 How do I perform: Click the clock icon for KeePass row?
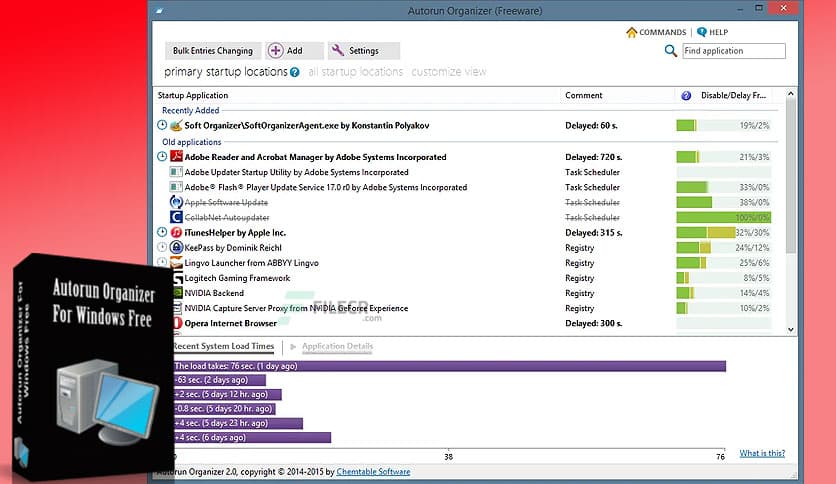pos(162,247)
